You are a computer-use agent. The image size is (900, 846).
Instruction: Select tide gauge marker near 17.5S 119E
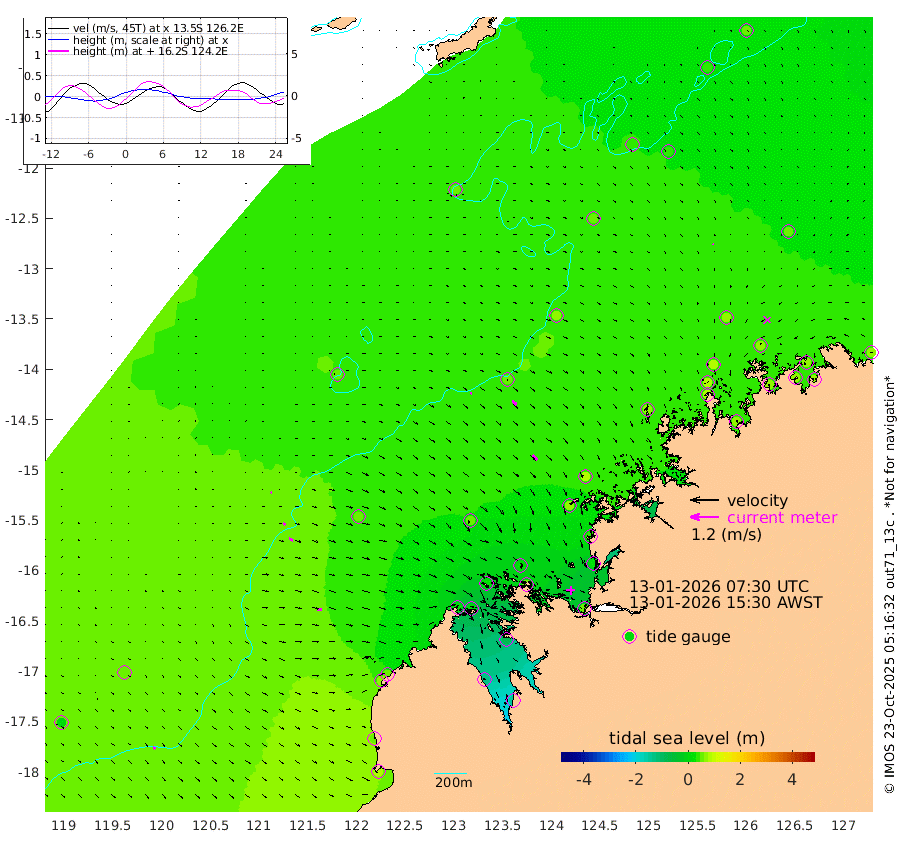coord(61,723)
